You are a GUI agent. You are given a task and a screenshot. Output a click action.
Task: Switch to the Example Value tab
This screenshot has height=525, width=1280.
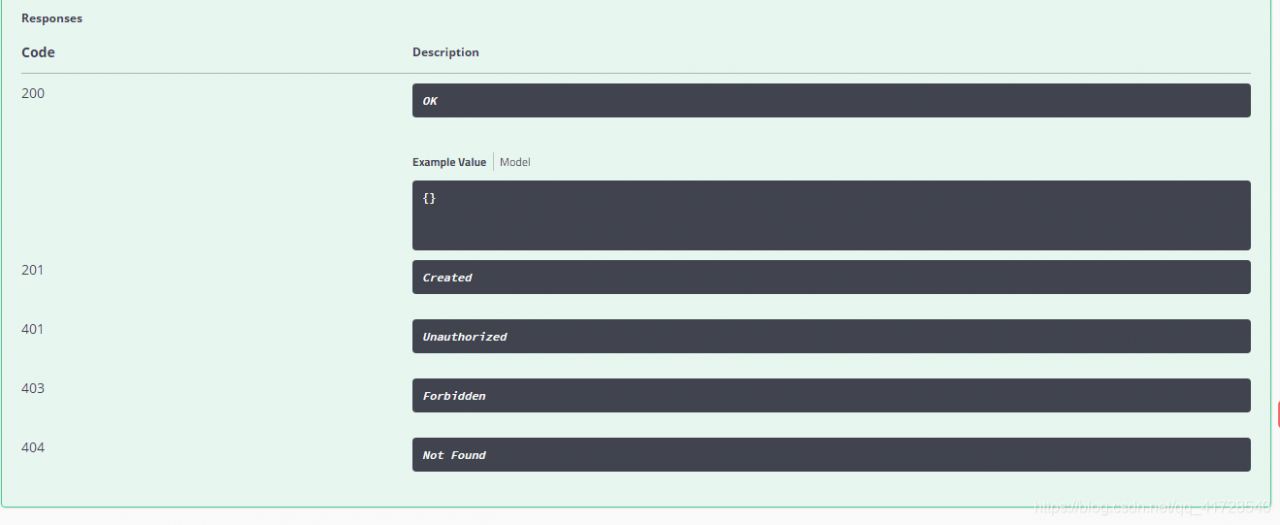449,162
